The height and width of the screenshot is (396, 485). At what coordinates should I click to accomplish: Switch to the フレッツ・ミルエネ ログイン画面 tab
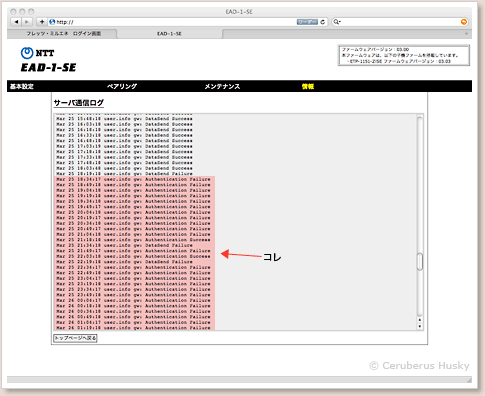(x=63, y=34)
